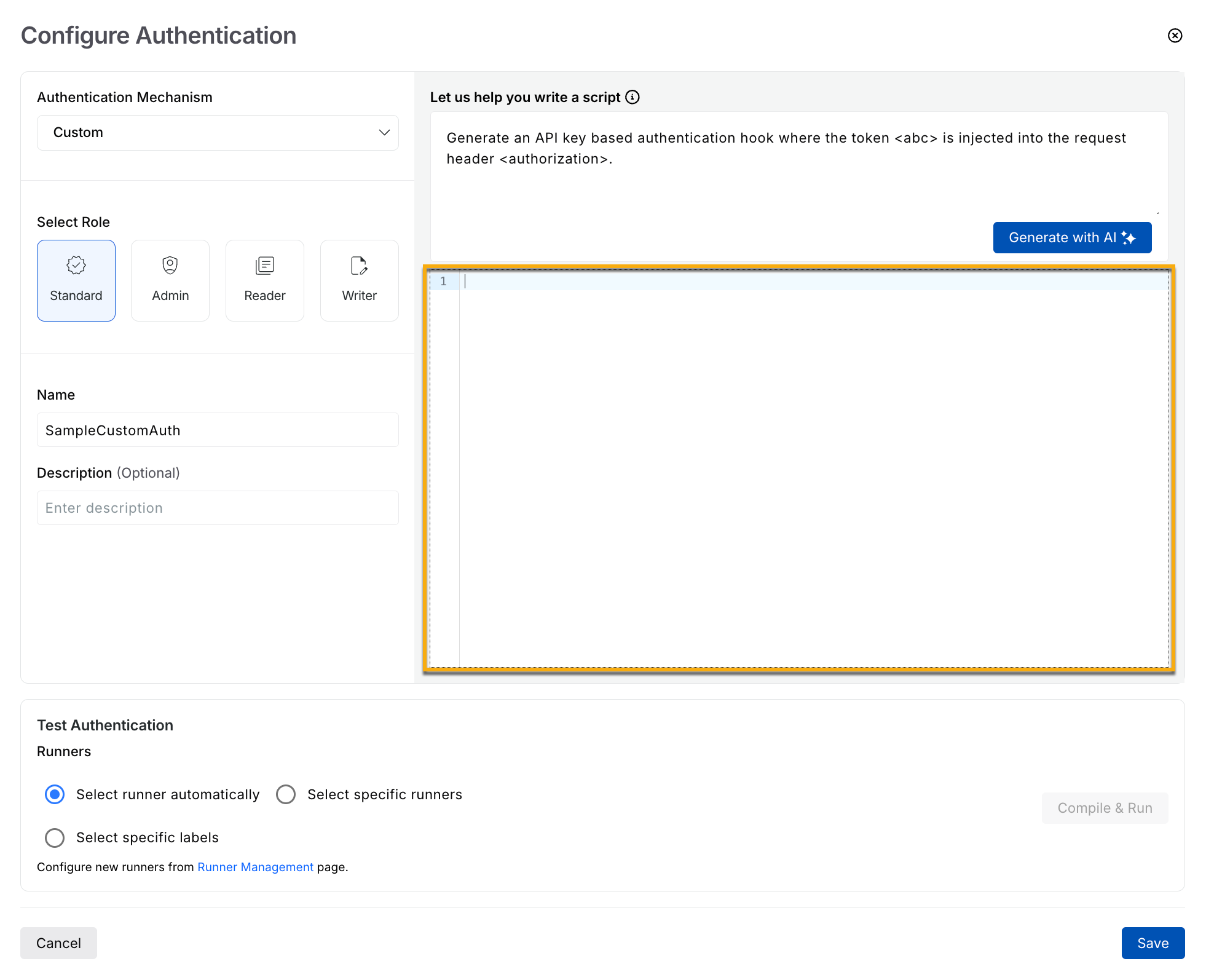Viewport: 1206px width, 980px height.
Task: Focus the script code editor line 1
Action: (x=814, y=282)
